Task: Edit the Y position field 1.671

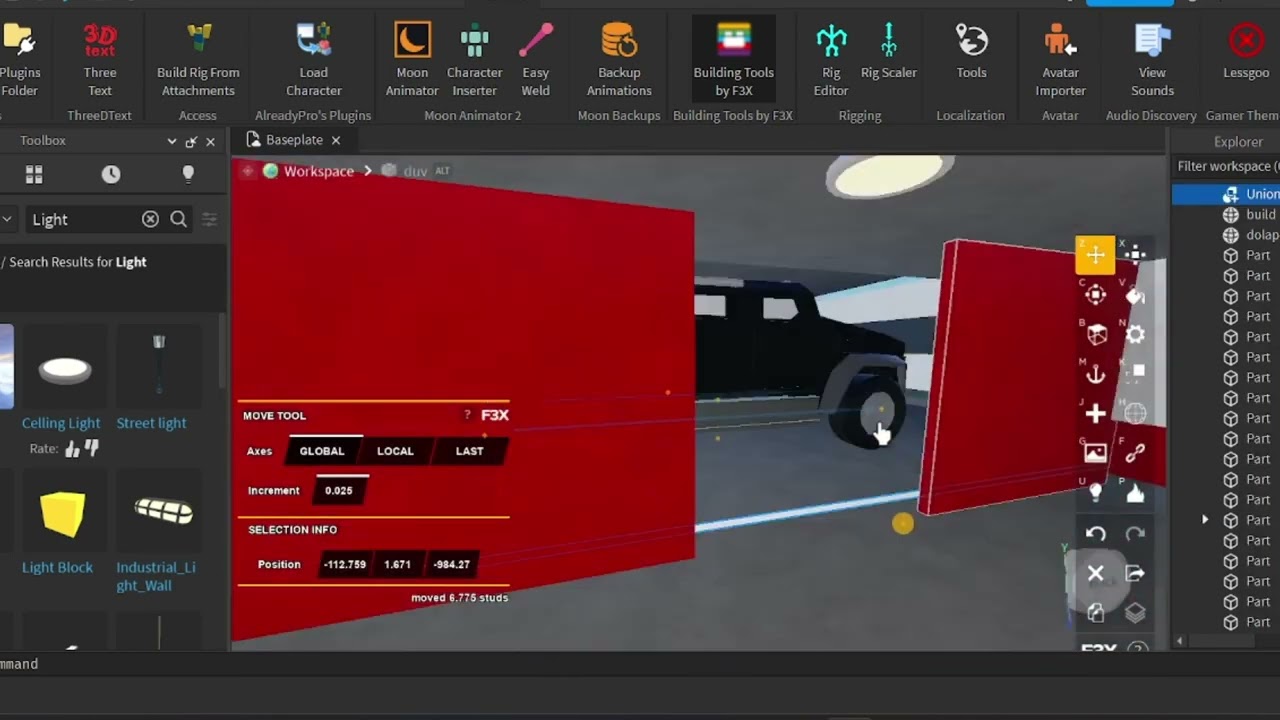Action: 397,565
